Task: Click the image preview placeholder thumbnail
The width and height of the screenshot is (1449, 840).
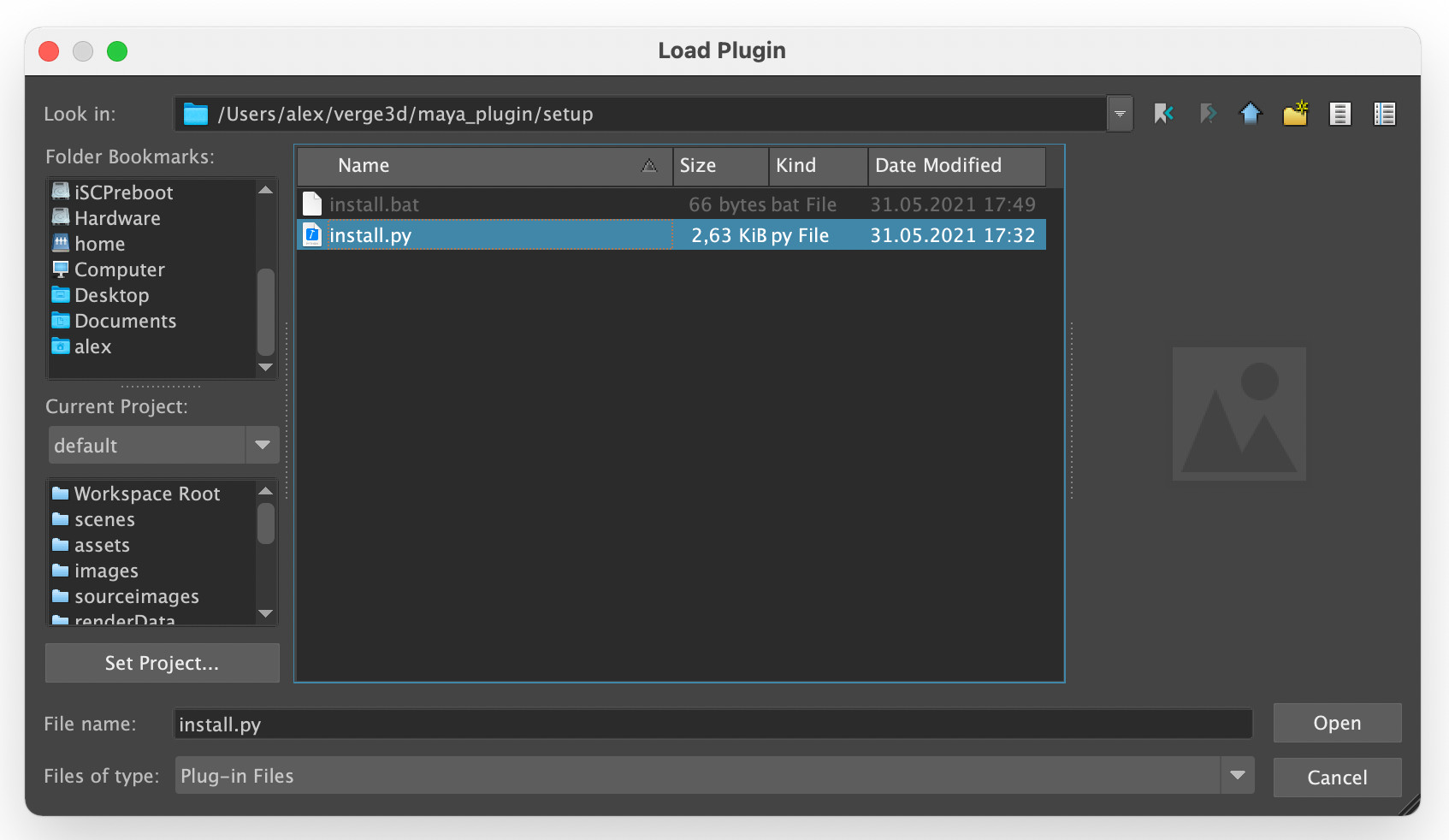Action: tap(1239, 414)
